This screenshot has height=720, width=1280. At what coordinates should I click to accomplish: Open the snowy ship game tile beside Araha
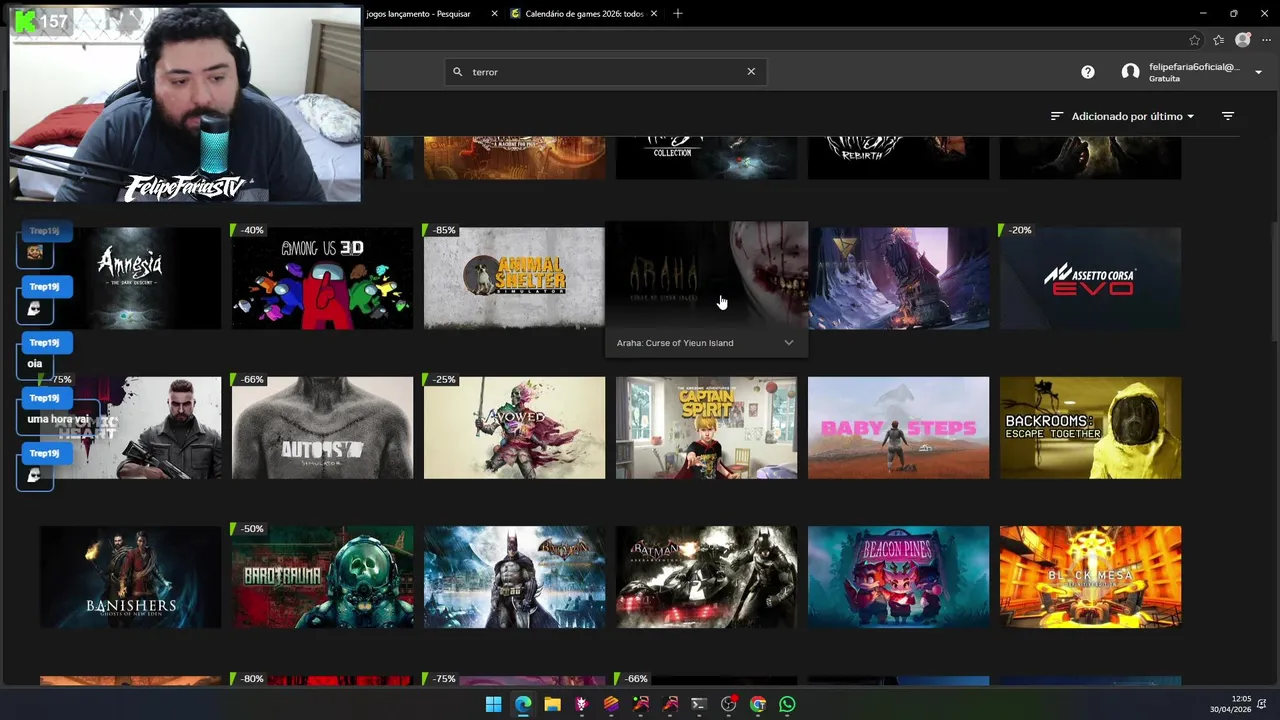pos(900,278)
